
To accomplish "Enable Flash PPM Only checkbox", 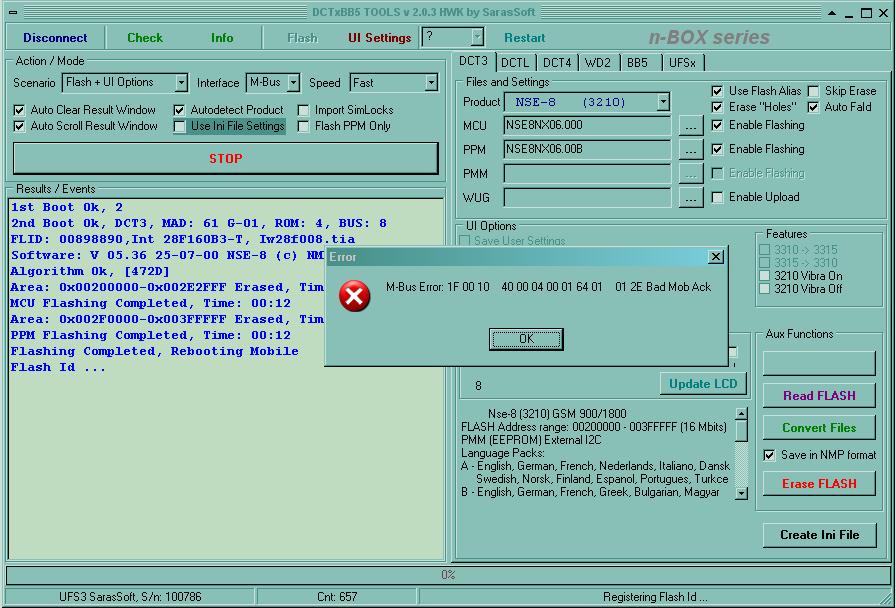I will [x=303, y=126].
